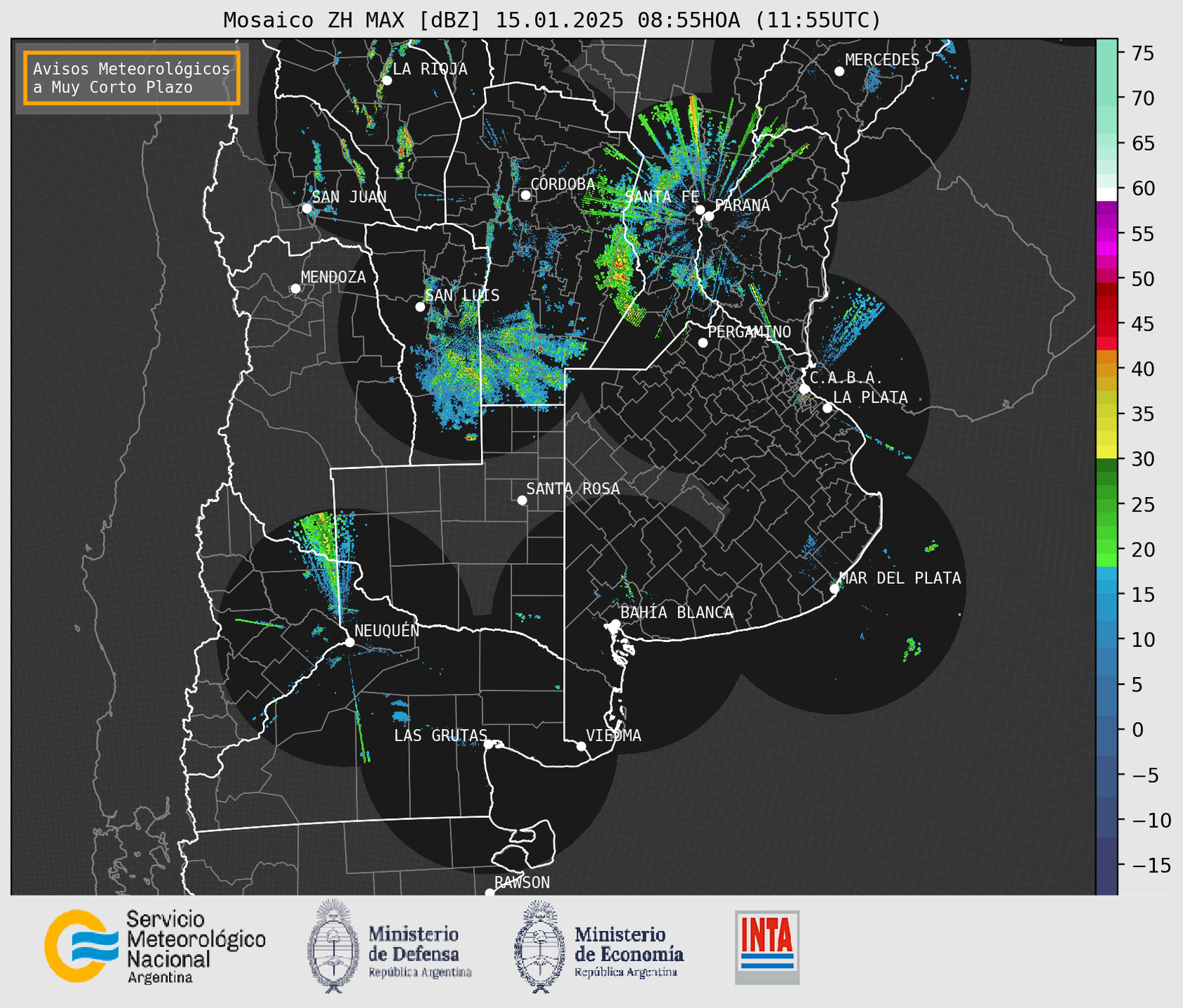Click the RAWSON city marker dot
The image size is (1183, 1008).
(x=489, y=893)
